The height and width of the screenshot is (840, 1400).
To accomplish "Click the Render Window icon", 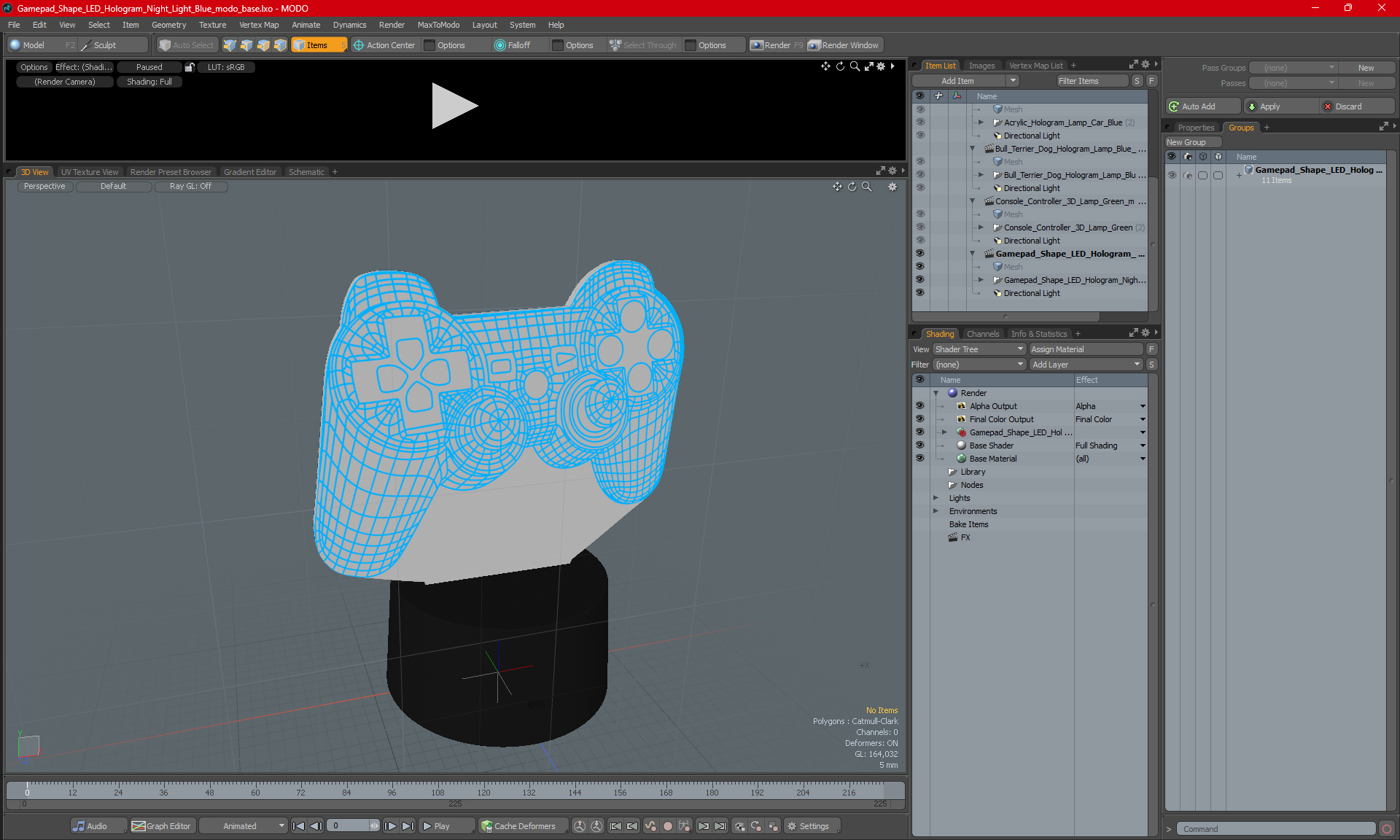I will tap(814, 45).
